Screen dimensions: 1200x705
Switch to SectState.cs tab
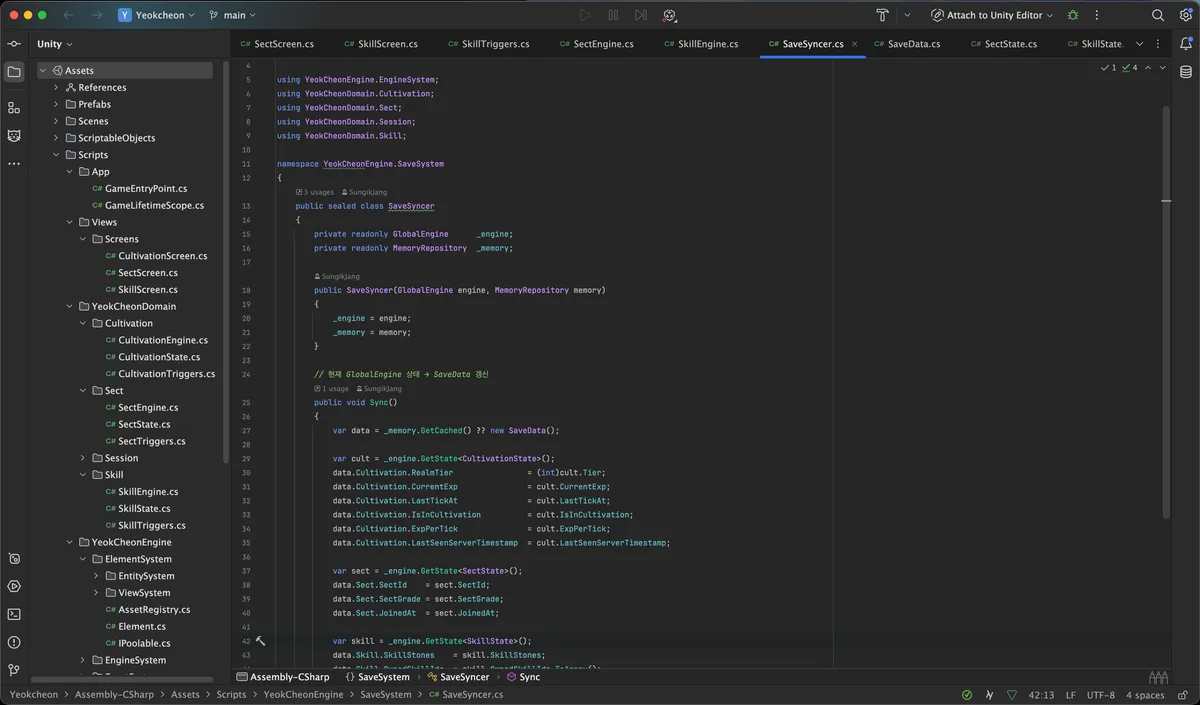click(x=1002, y=44)
